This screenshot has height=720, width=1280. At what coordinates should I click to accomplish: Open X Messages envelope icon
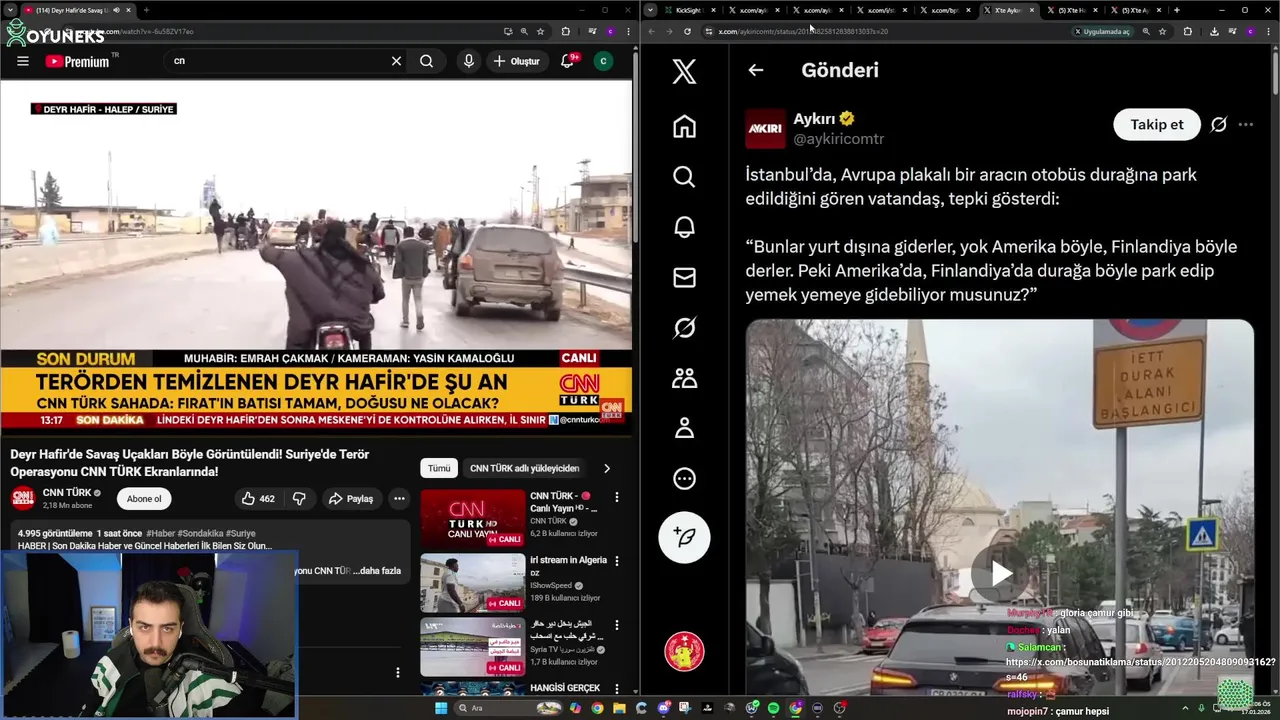tap(684, 277)
